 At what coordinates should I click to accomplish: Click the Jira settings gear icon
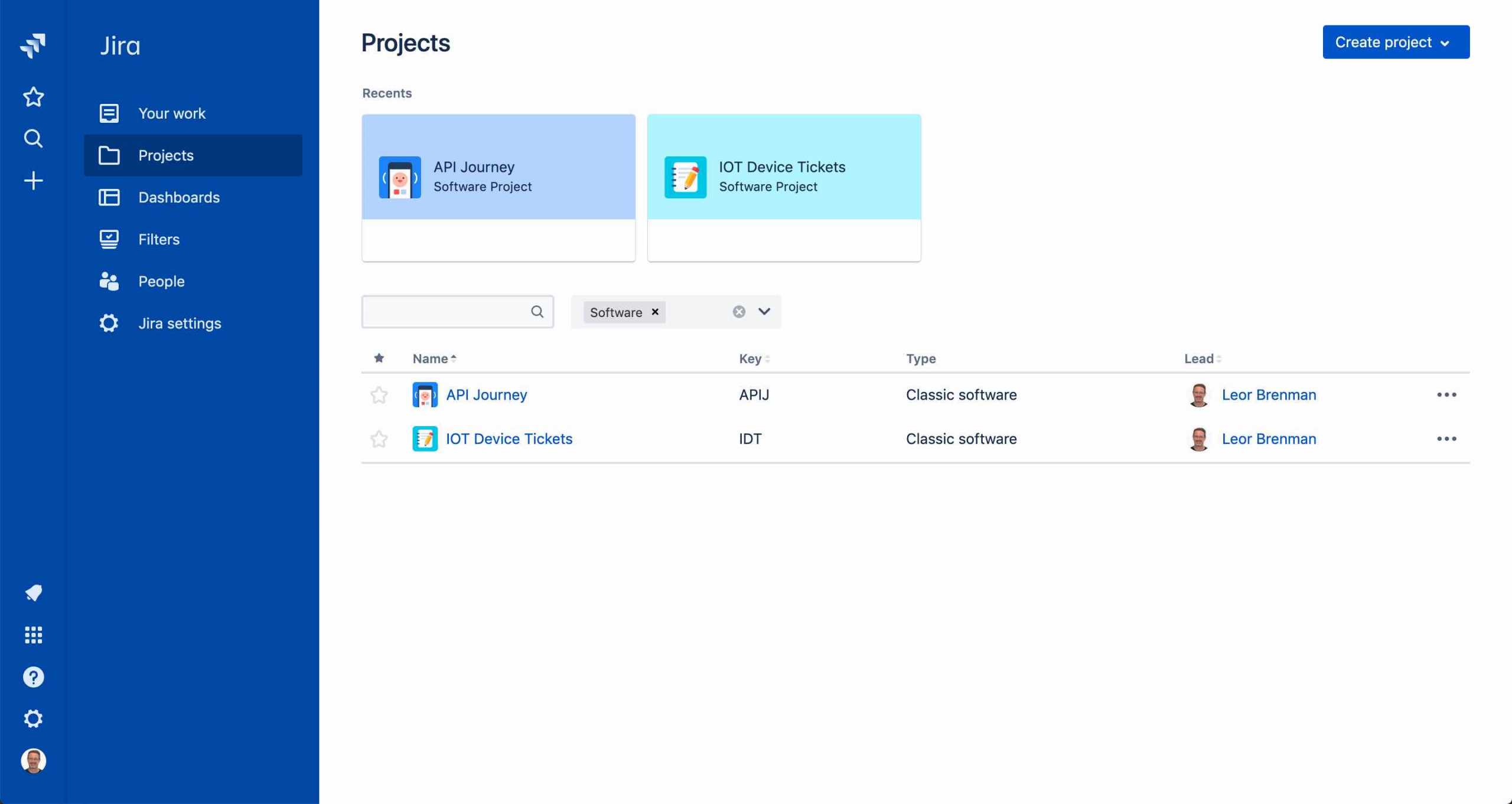coord(109,323)
